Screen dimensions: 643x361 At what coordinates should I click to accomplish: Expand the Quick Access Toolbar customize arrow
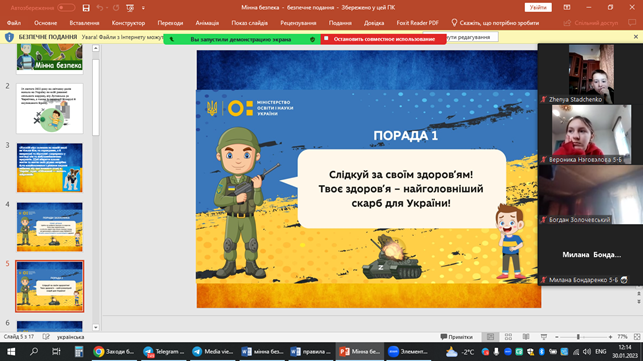[x=143, y=8]
